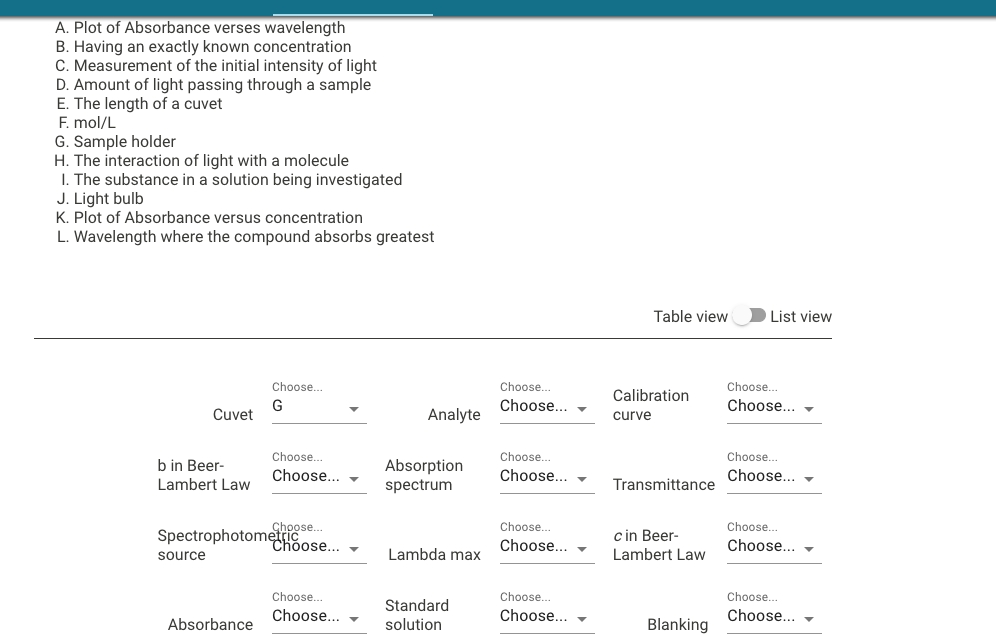Click the 'Absorbance' term label

click(x=210, y=624)
